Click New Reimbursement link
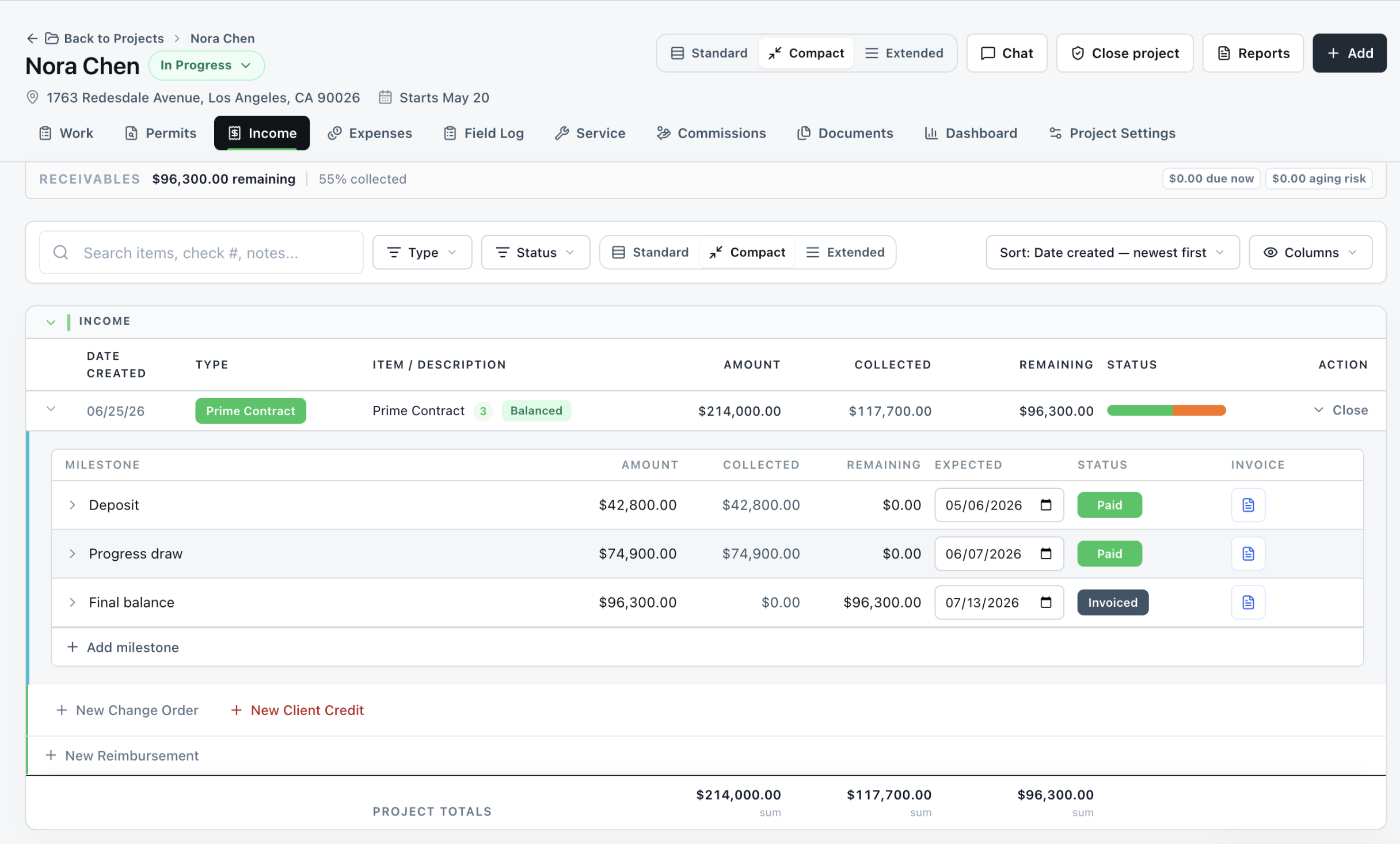 122,755
